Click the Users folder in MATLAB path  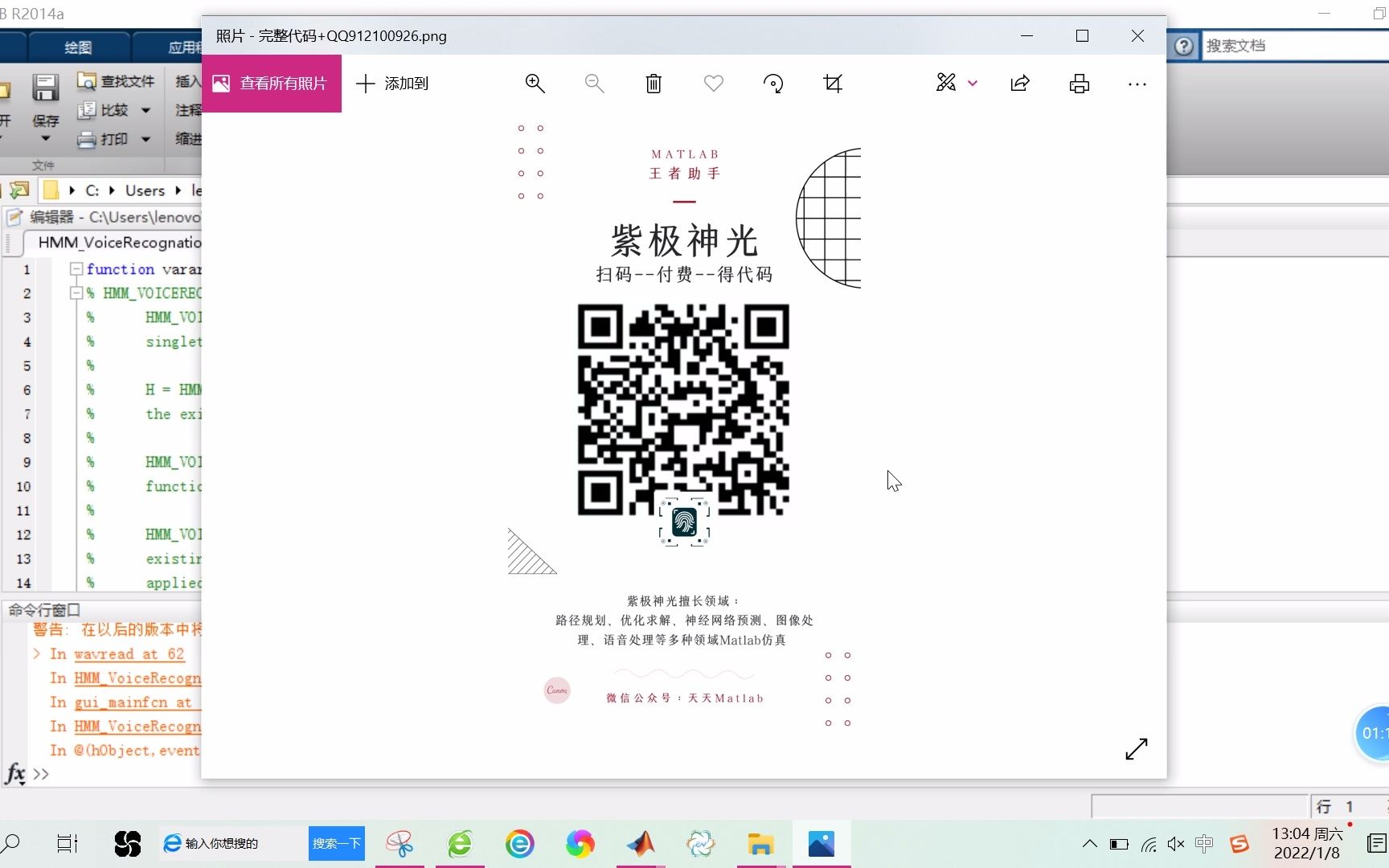145,190
